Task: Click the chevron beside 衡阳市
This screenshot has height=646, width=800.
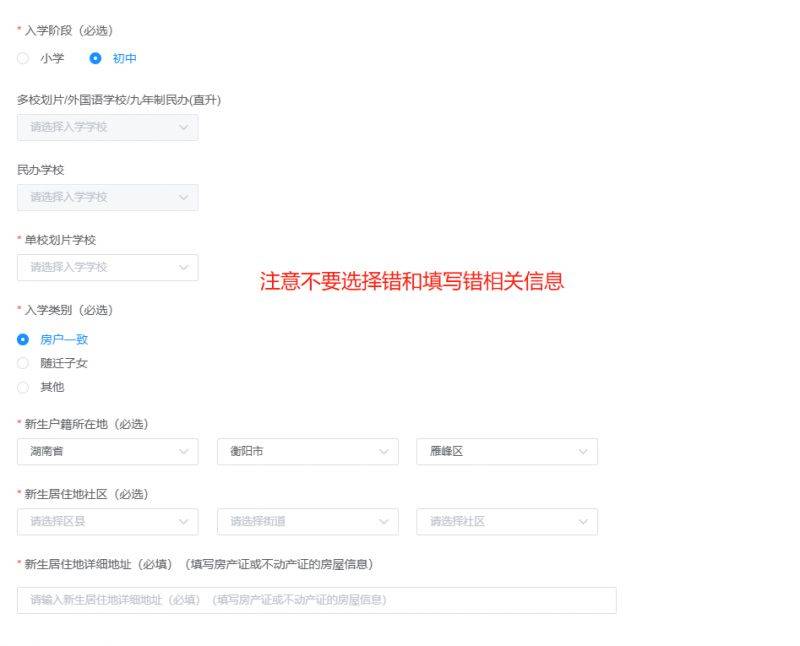Action: click(383, 452)
